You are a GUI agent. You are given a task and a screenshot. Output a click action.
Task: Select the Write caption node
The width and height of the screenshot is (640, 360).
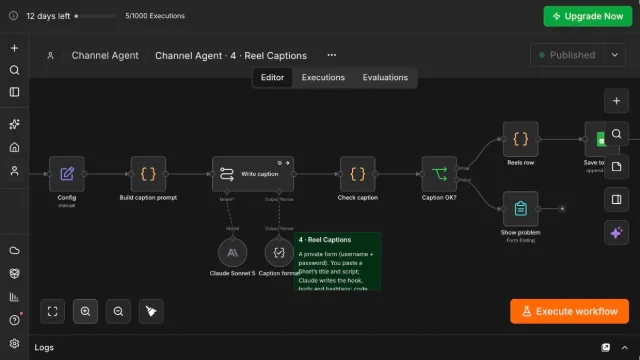pos(253,174)
